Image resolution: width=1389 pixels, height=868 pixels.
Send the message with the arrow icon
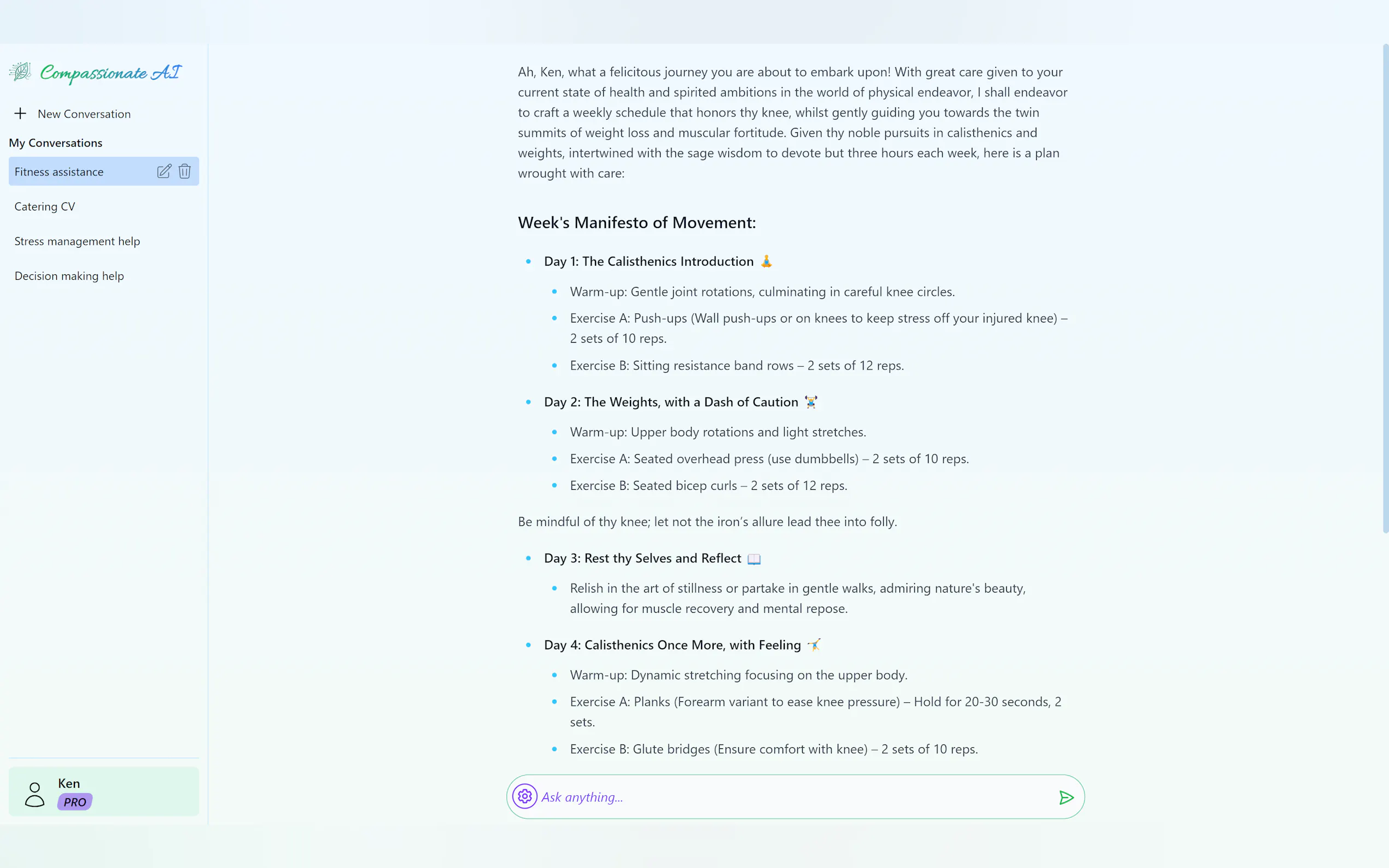[x=1066, y=797]
